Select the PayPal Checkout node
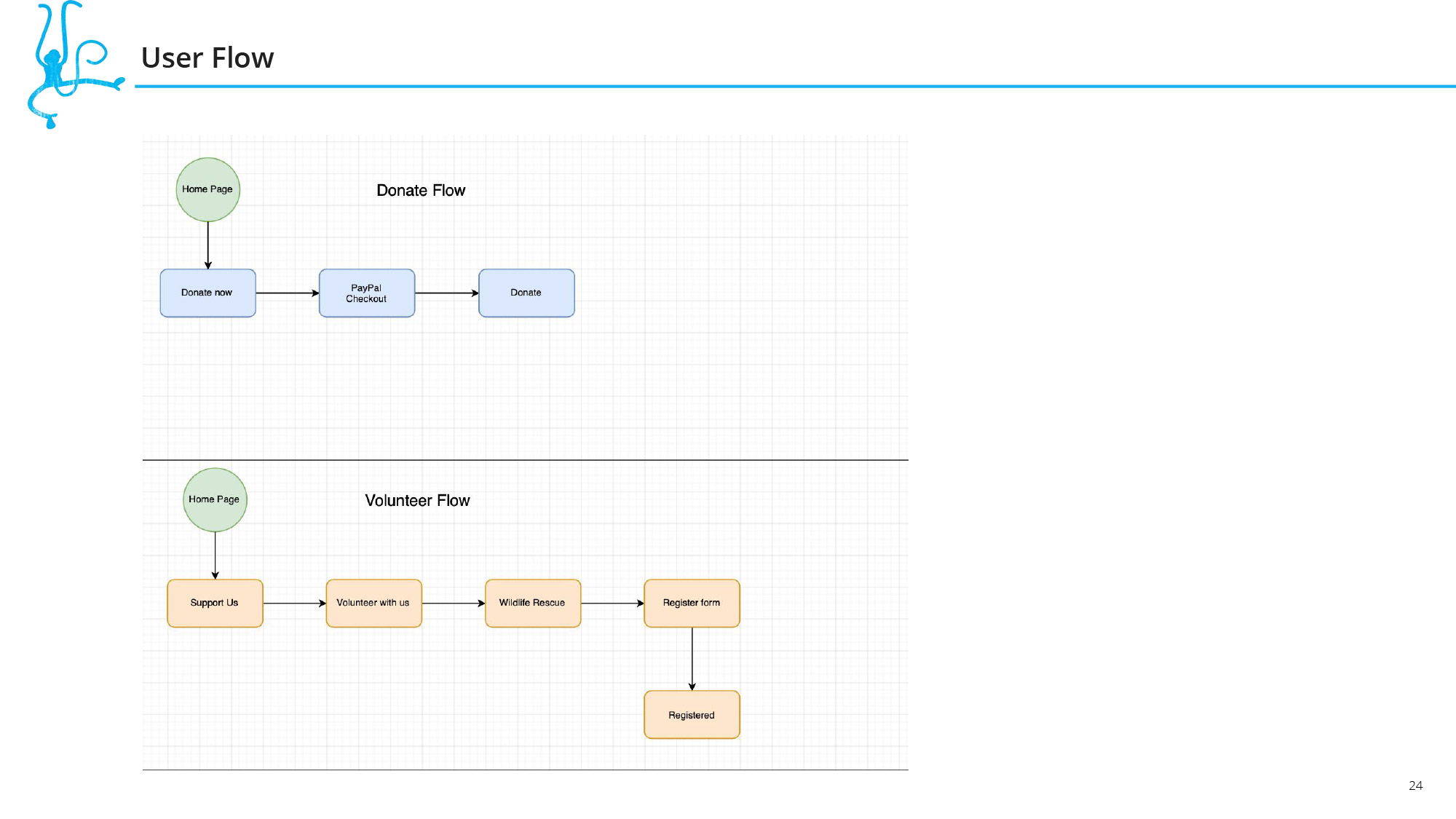 (367, 293)
